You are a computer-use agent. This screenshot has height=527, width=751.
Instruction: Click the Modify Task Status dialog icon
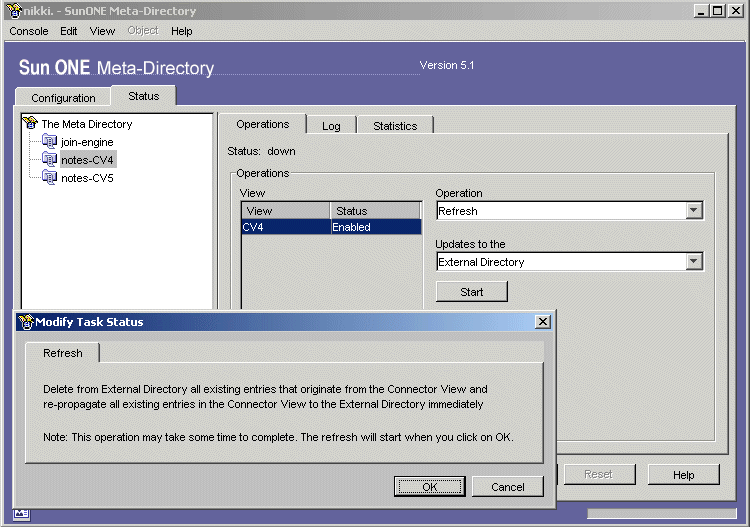click(x=26, y=321)
